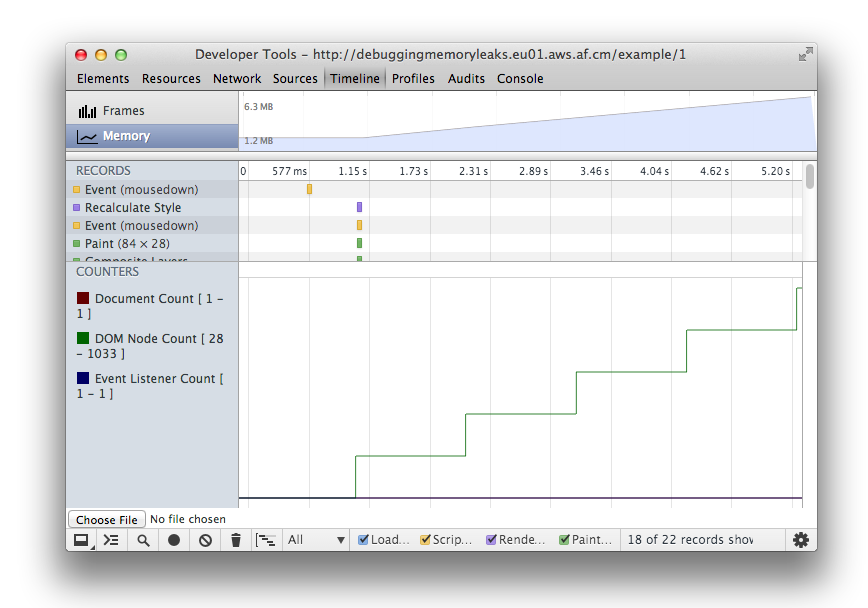Image resolution: width=868 pixels, height=608 pixels.
Task: Click the Choose File button
Action: tap(107, 520)
